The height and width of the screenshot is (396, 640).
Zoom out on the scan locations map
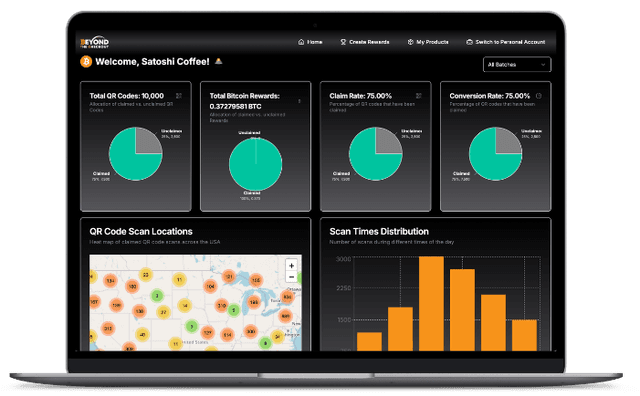[291, 277]
